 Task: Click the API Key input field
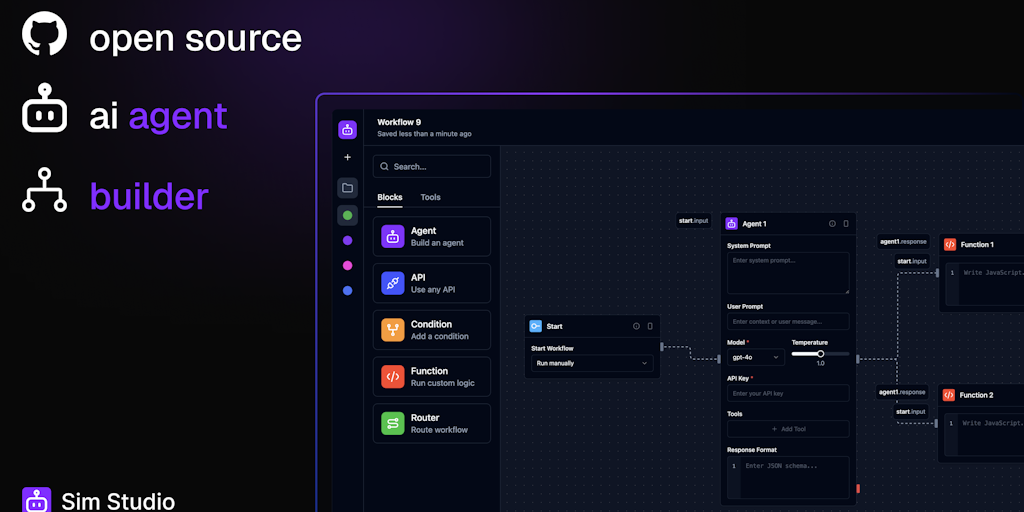pos(788,393)
